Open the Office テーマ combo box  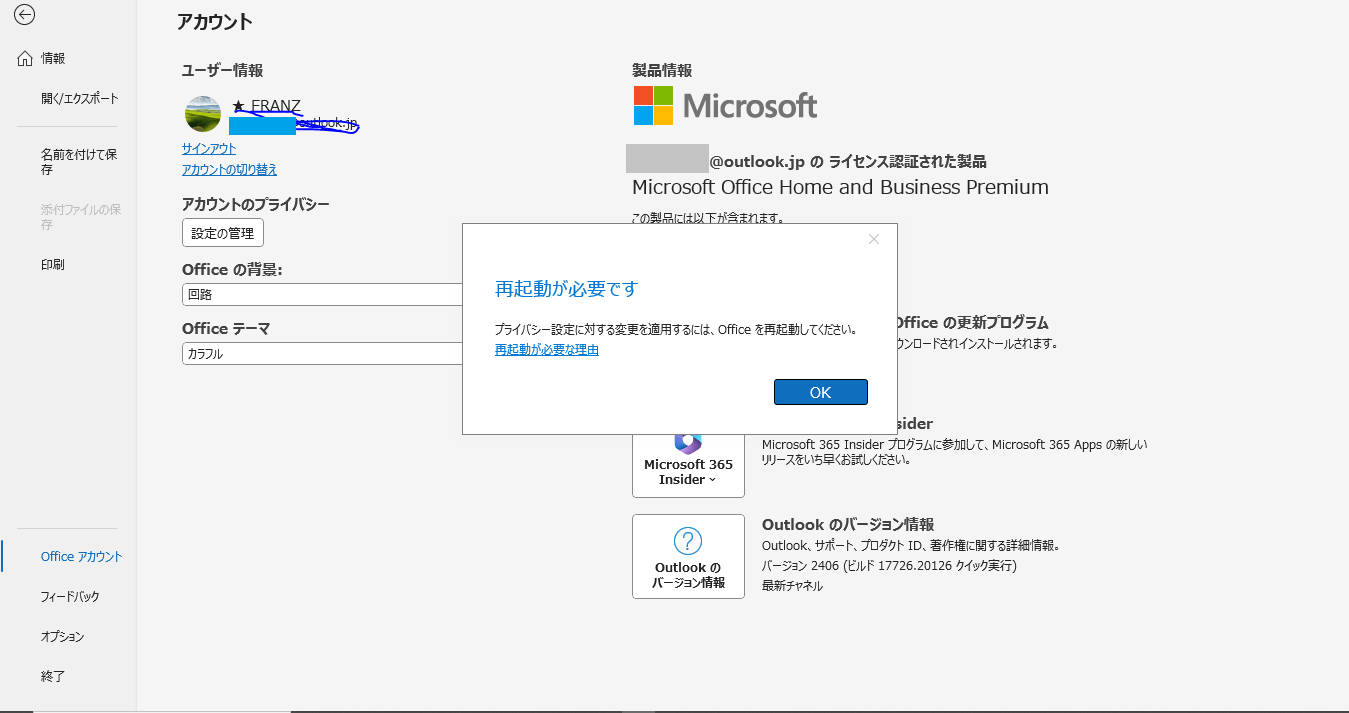[x=322, y=353]
